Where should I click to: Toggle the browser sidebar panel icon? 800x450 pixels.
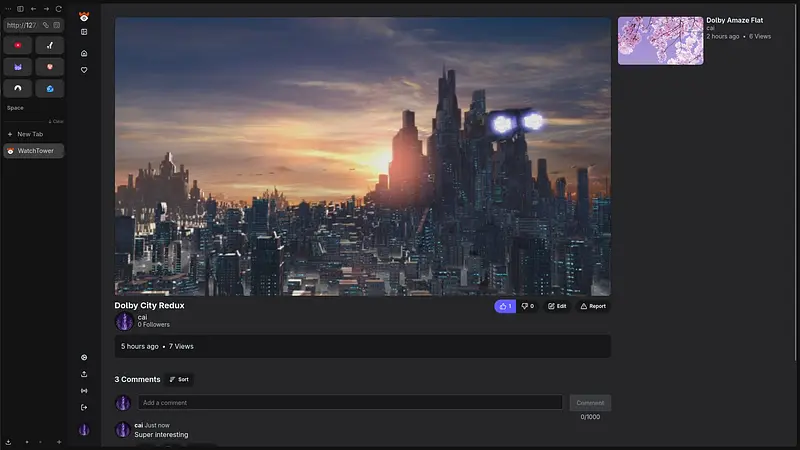(20, 8)
